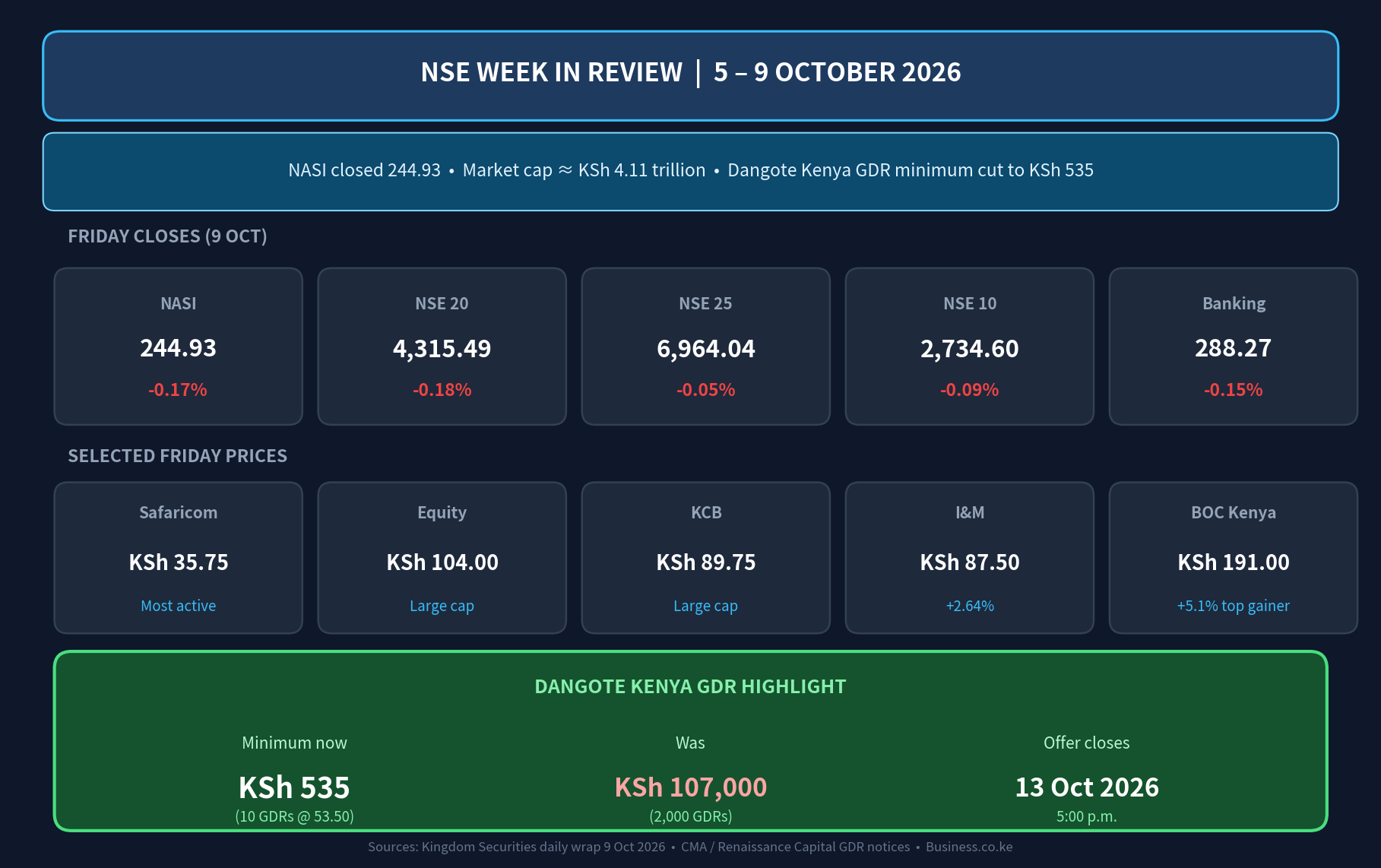Click the -0.15% Banking change
This screenshot has width=1381, height=868.
click(1233, 390)
